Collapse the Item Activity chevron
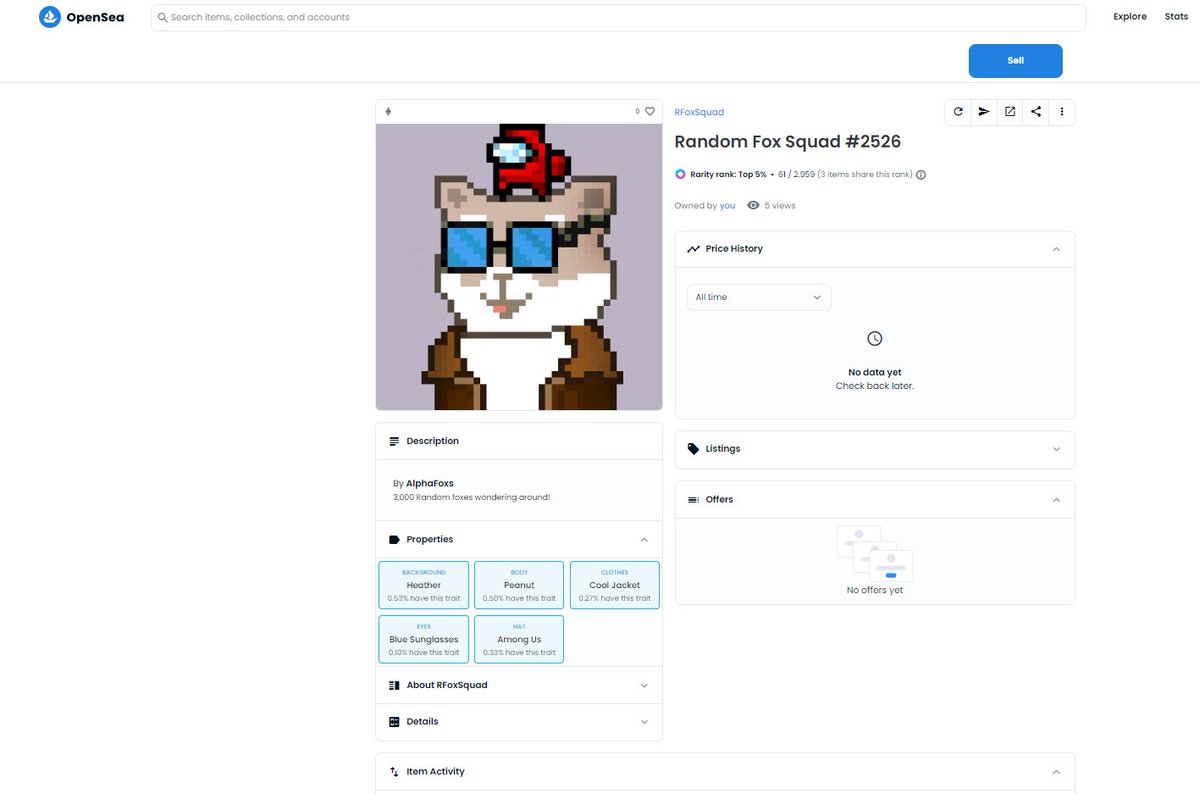 click(1056, 772)
